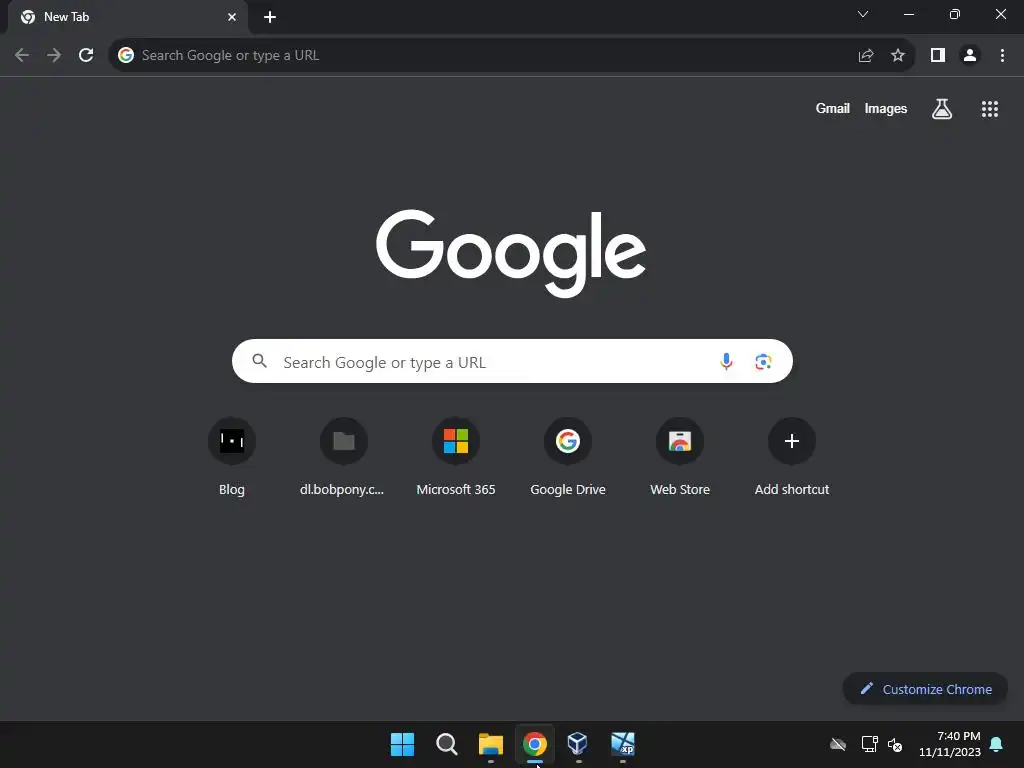Open Windows taskbar search

(447, 744)
